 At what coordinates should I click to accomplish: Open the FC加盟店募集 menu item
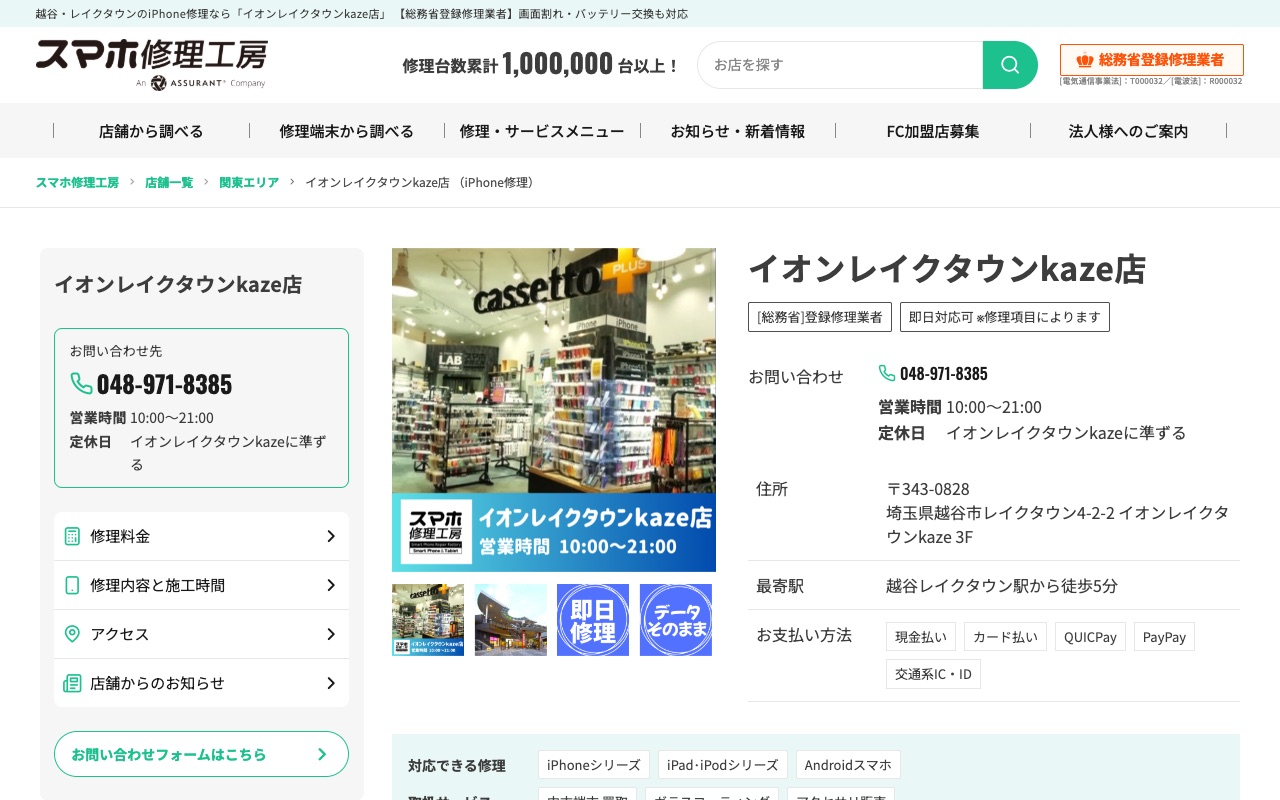coord(933,131)
